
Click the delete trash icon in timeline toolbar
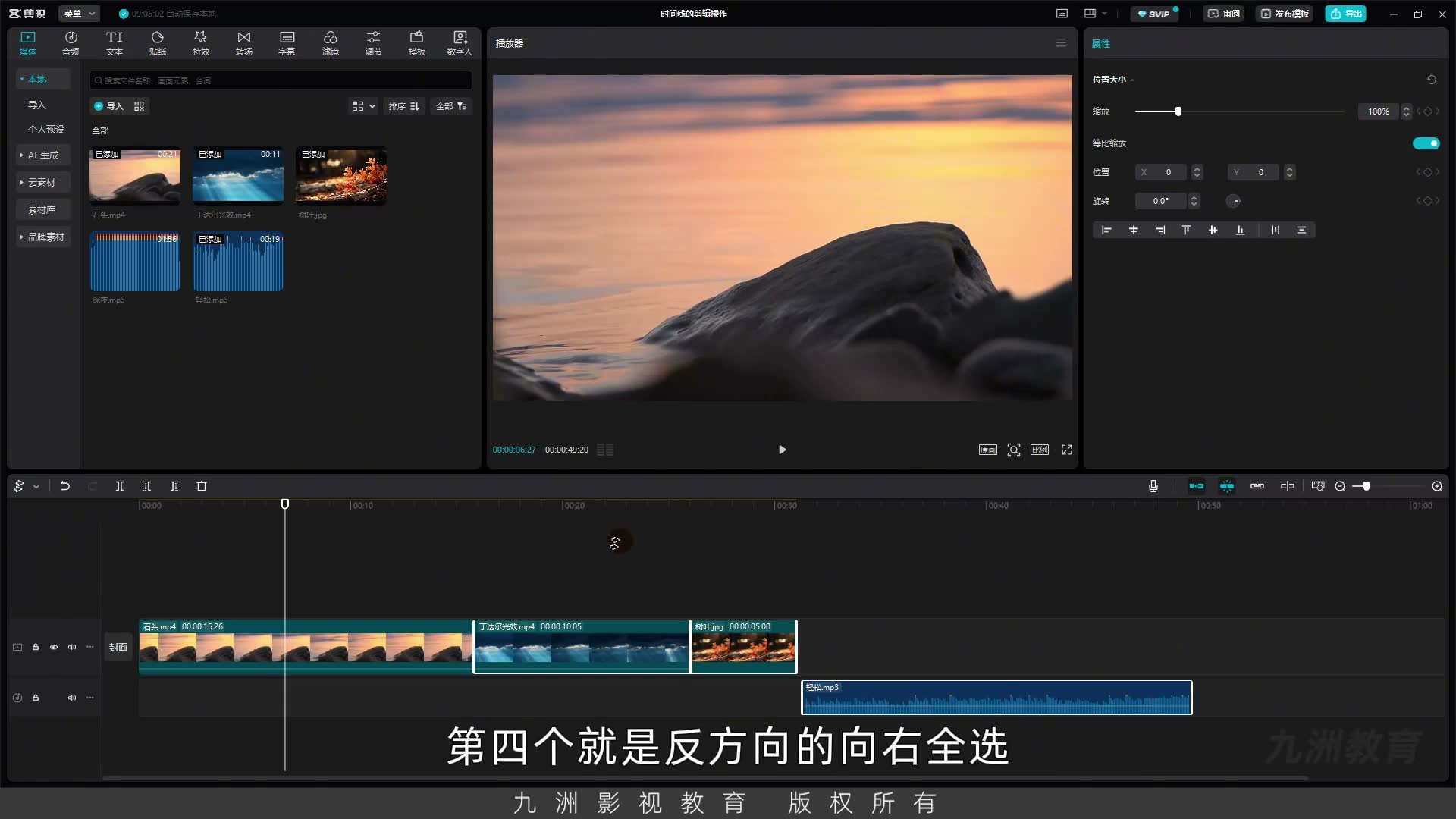[202, 486]
